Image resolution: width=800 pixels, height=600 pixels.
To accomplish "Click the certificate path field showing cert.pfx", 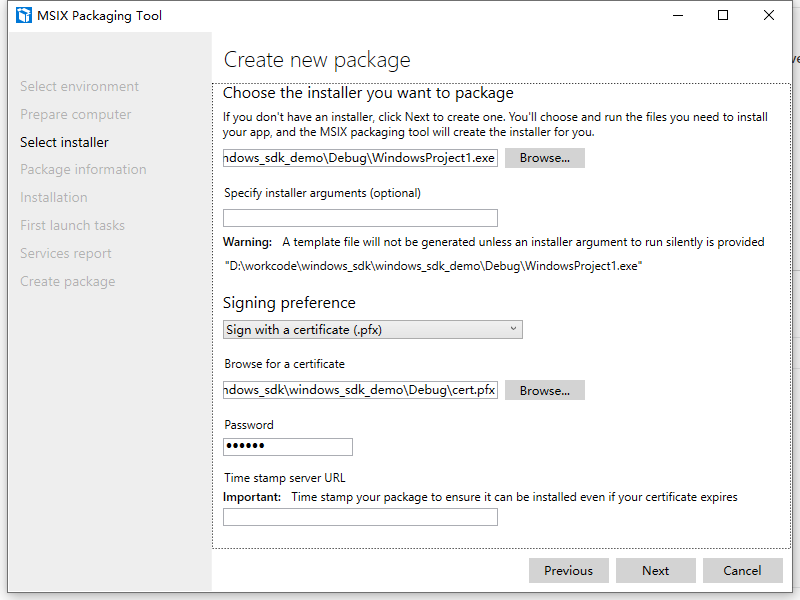I will [x=360, y=390].
